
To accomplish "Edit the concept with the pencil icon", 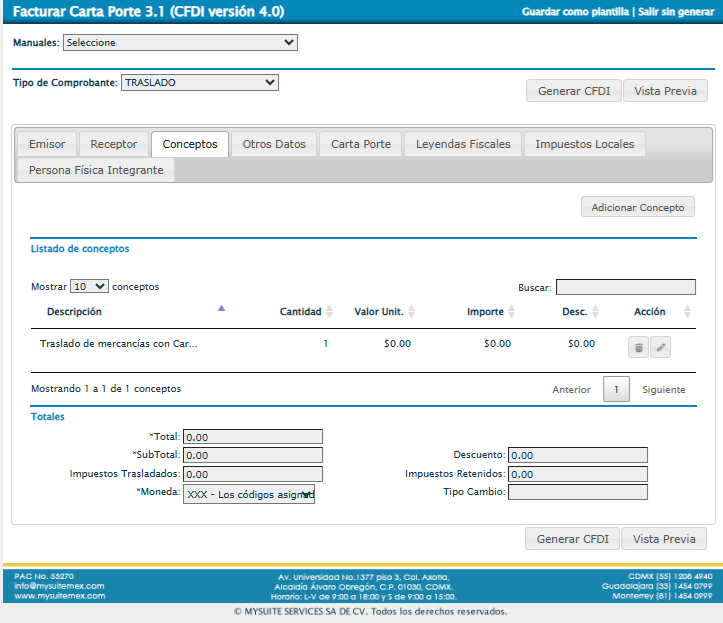I will pos(660,347).
